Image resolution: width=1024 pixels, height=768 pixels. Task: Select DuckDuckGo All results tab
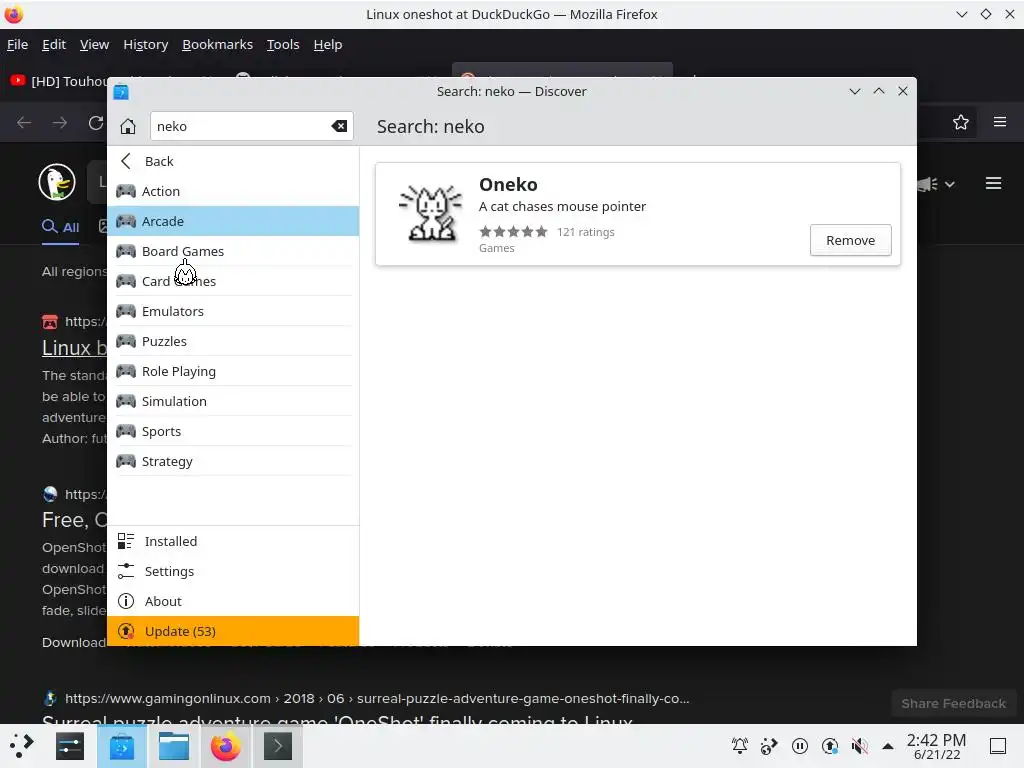(61, 227)
